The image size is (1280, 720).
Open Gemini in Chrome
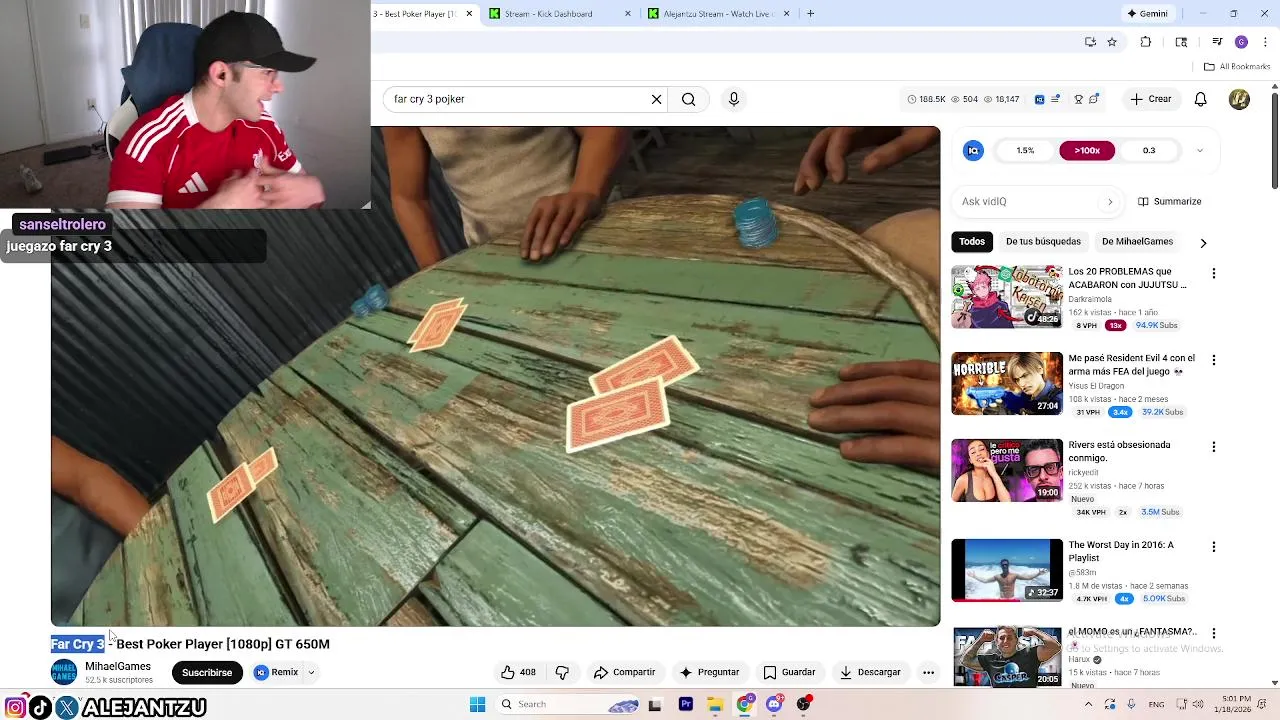(1147, 14)
